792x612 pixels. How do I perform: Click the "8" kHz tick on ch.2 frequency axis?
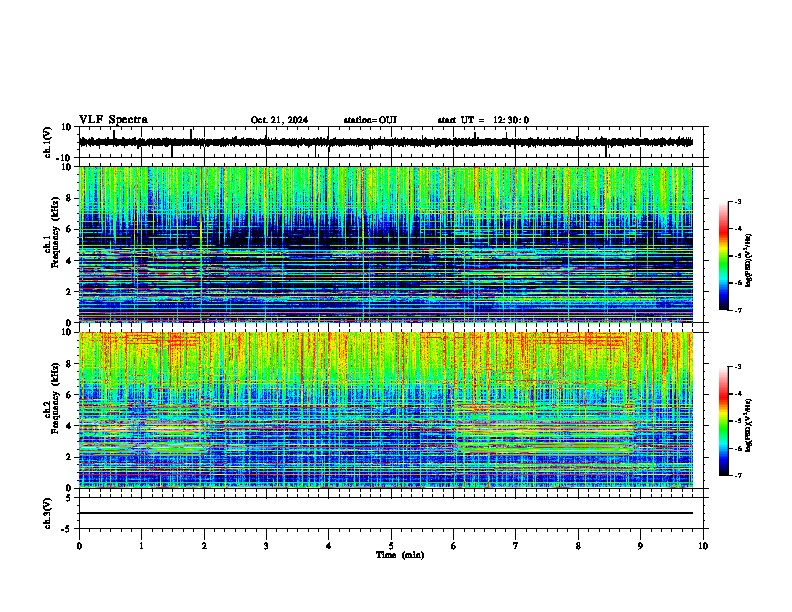70,364
